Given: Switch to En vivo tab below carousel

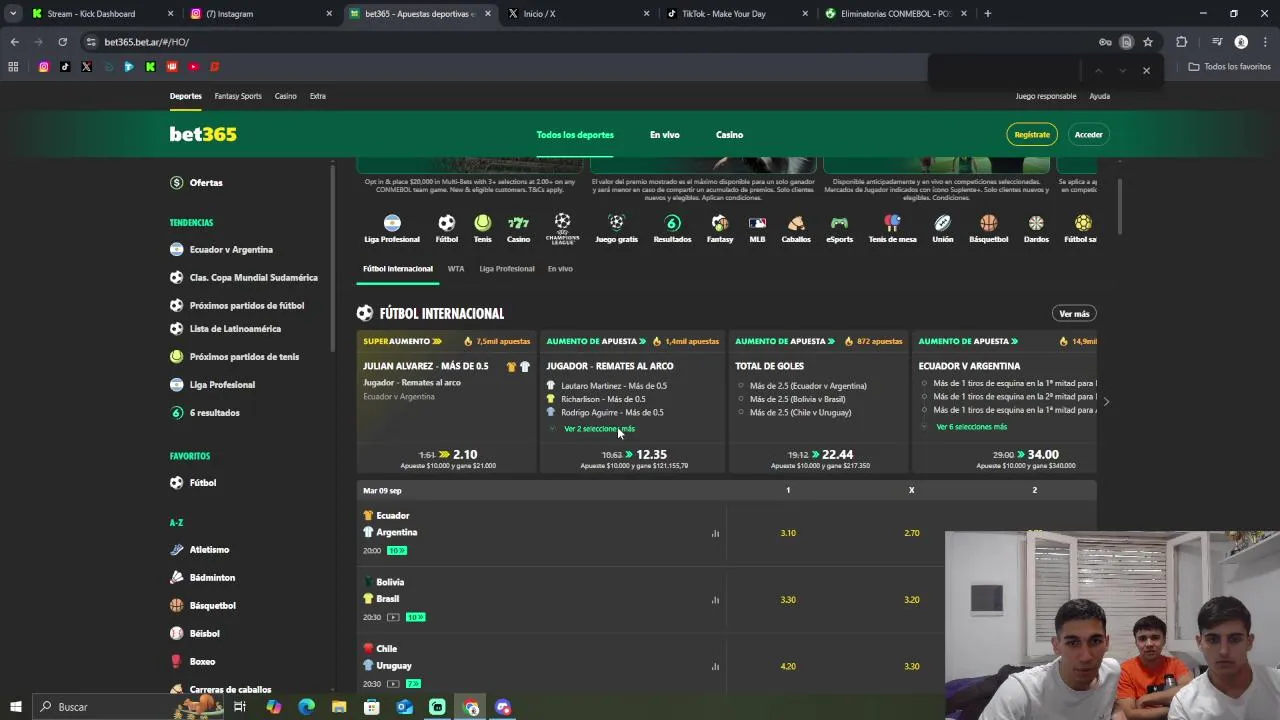Looking at the screenshot, I should click(560, 269).
